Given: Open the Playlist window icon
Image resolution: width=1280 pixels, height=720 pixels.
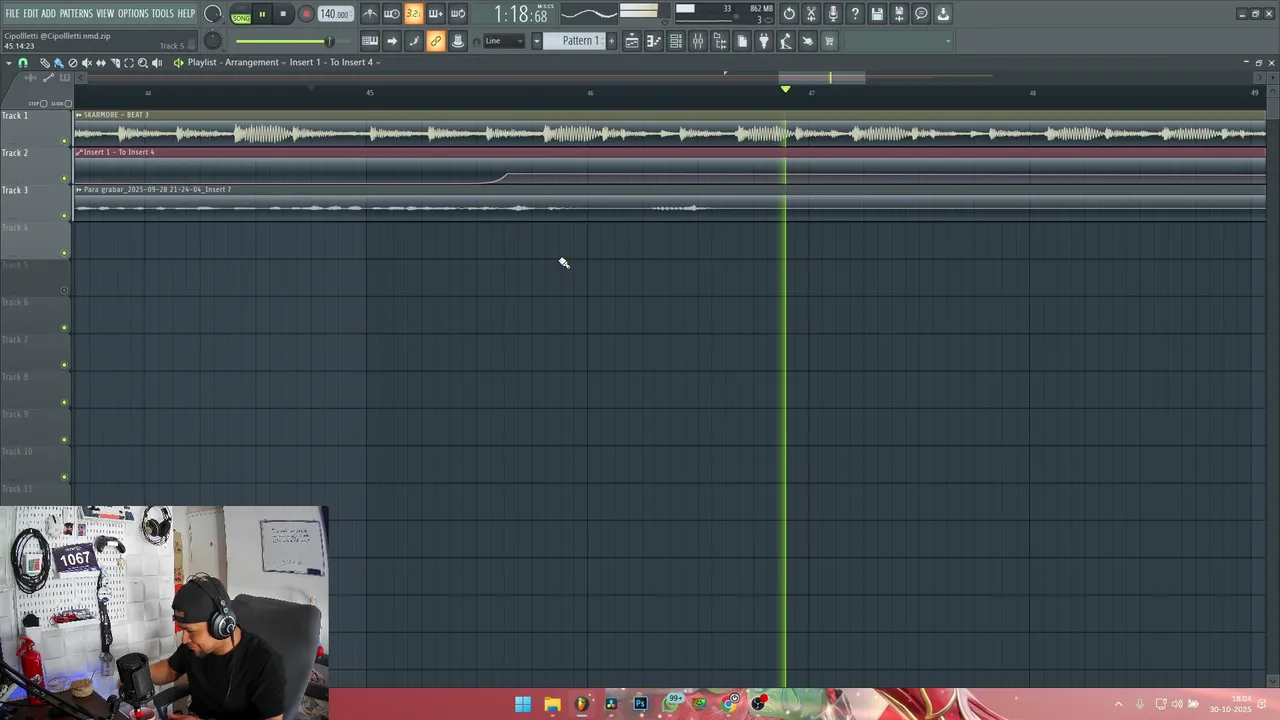Looking at the screenshot, I should (x=632, y=41).
